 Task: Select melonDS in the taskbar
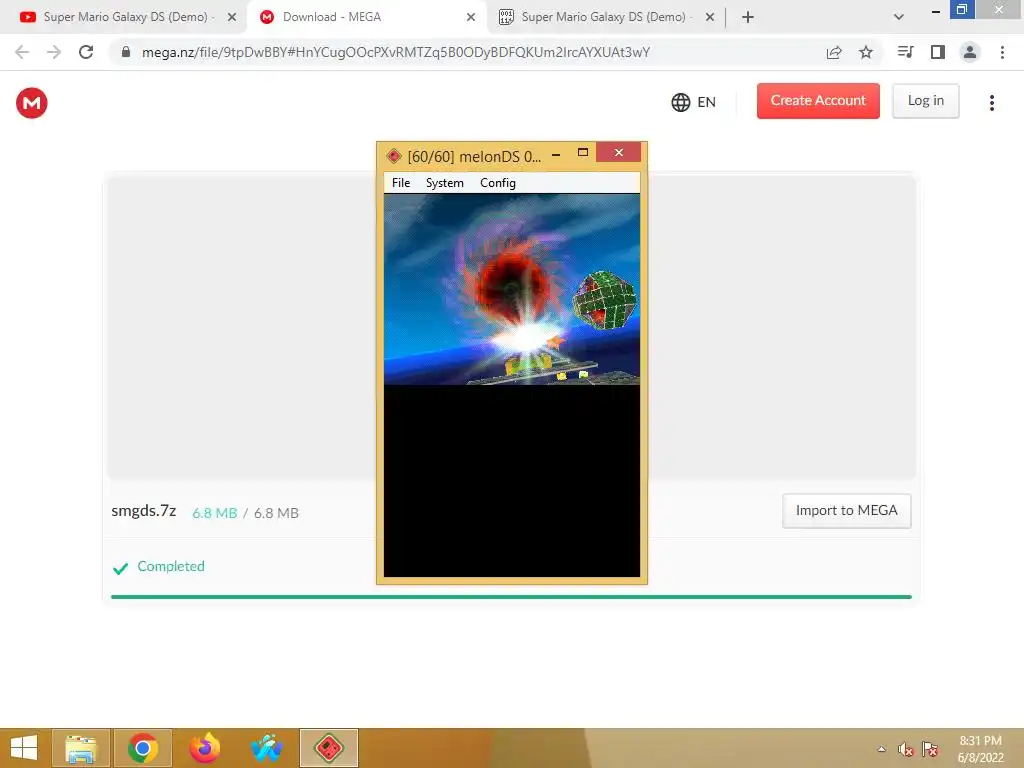pyautogui.click(x=328, y=748)
